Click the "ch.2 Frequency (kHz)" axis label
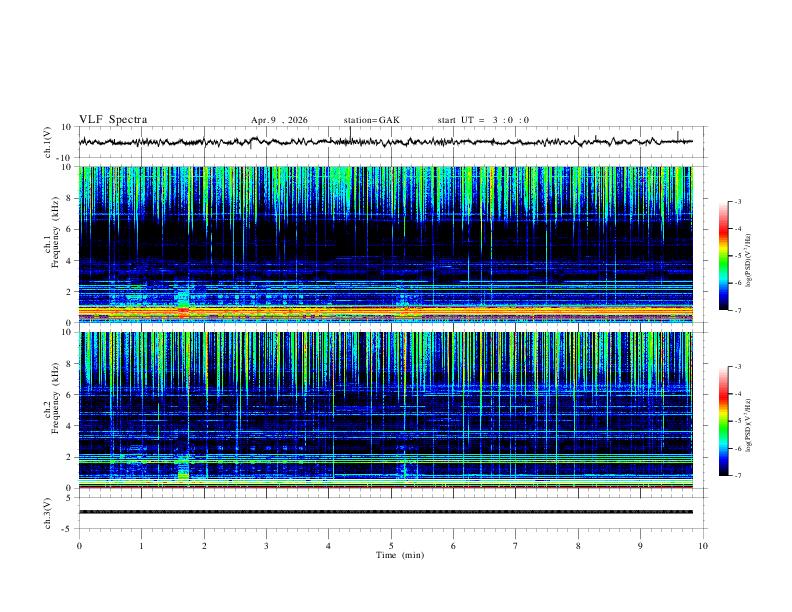Screen dimensions: 792x612 pos(51,397)
